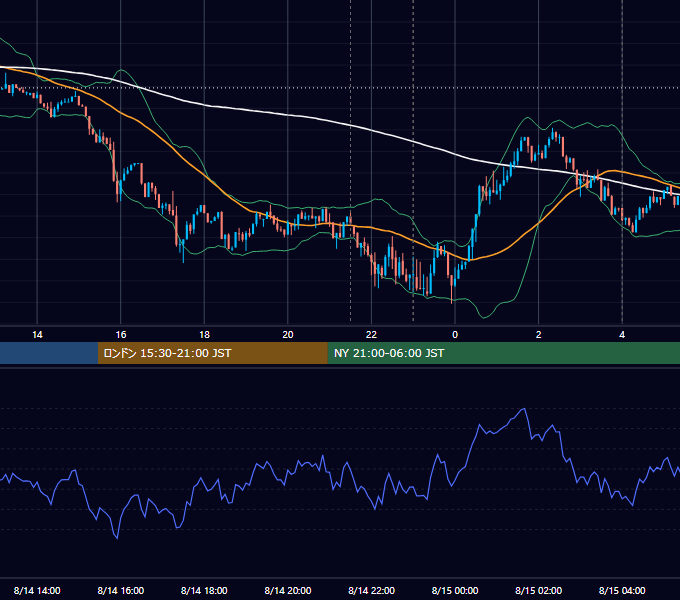Click the 8/14 16:00 date label
This screenshot has height=600, width=680.
pyautogui.click(x=121, y=590)
